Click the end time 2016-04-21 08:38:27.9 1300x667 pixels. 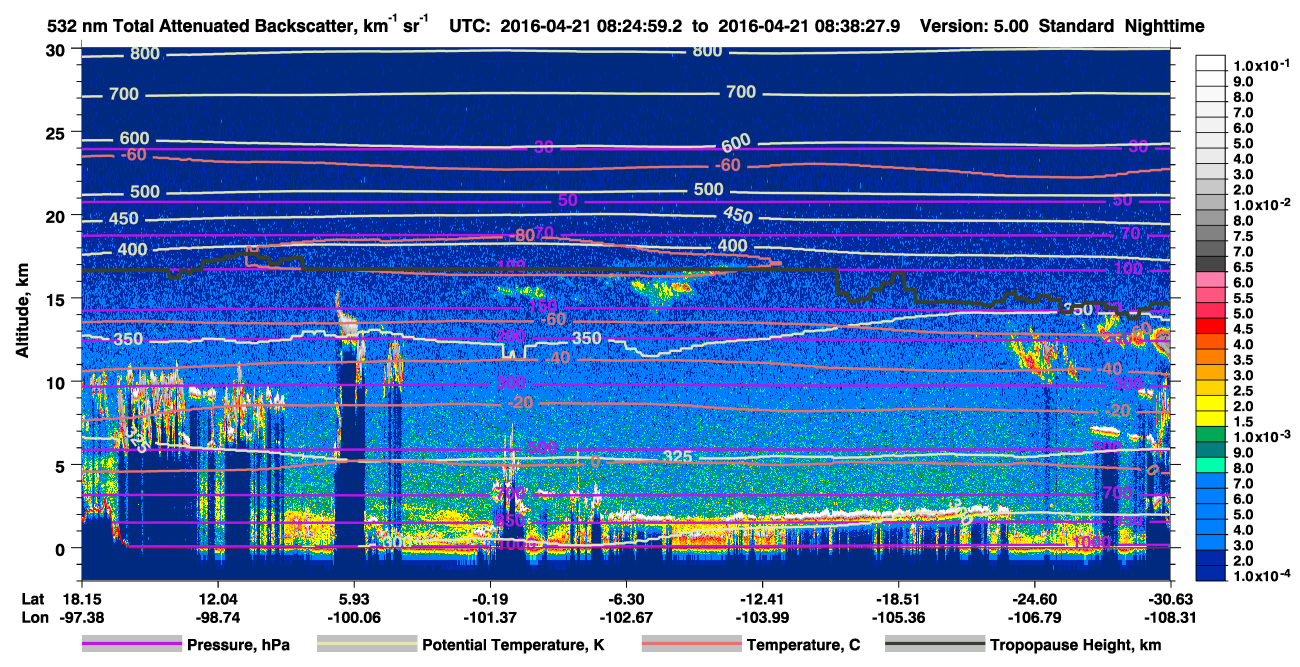810,26
